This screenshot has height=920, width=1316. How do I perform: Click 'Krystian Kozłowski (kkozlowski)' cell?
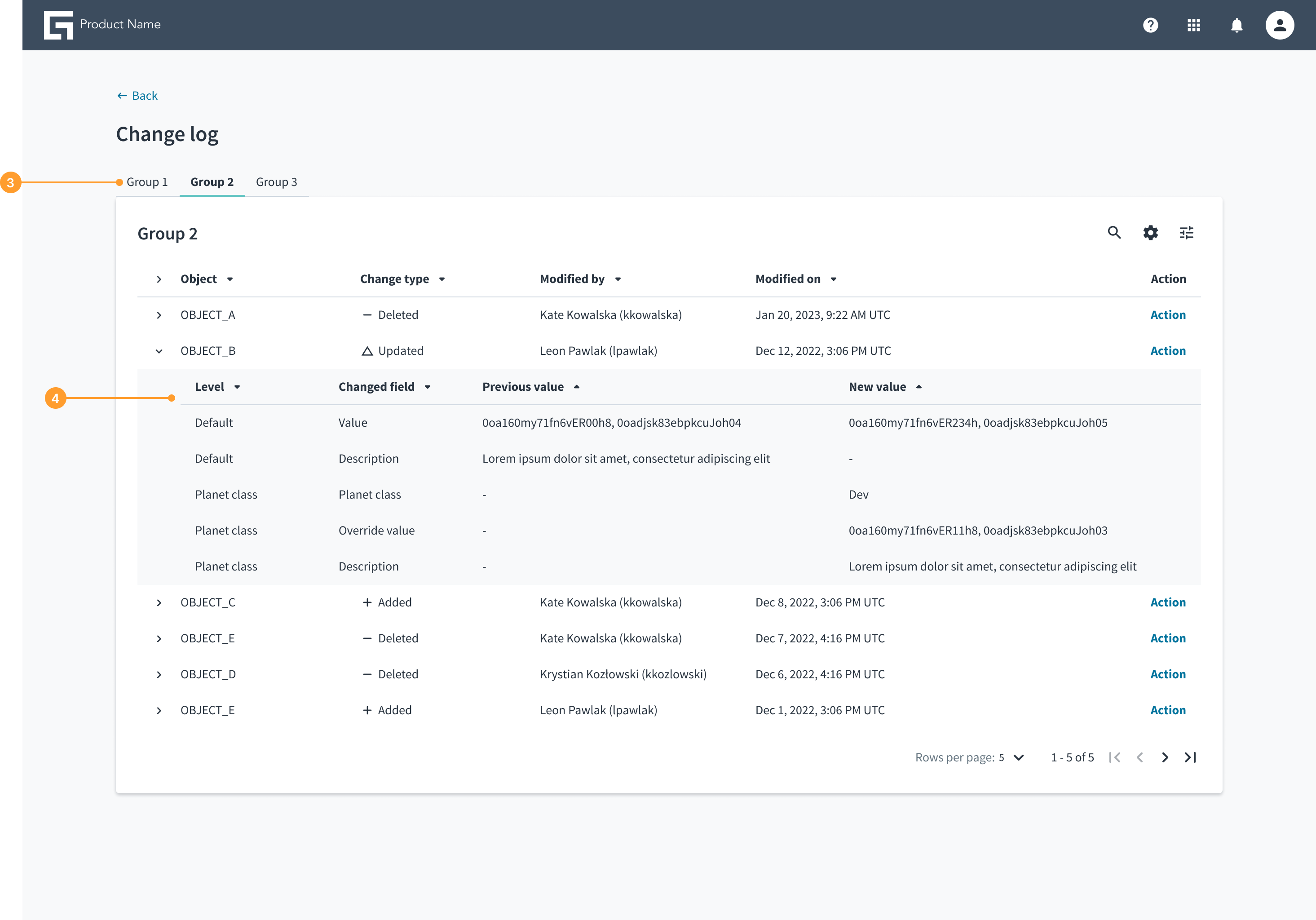pyautogui.click(x=623, y=674)
